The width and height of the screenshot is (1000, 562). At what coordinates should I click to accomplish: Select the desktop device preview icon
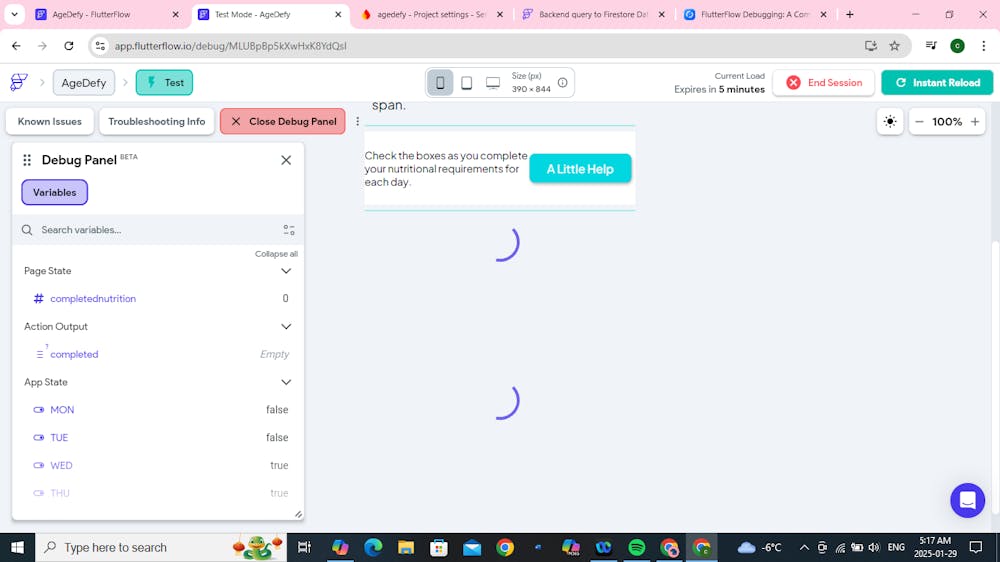point(493,82)
